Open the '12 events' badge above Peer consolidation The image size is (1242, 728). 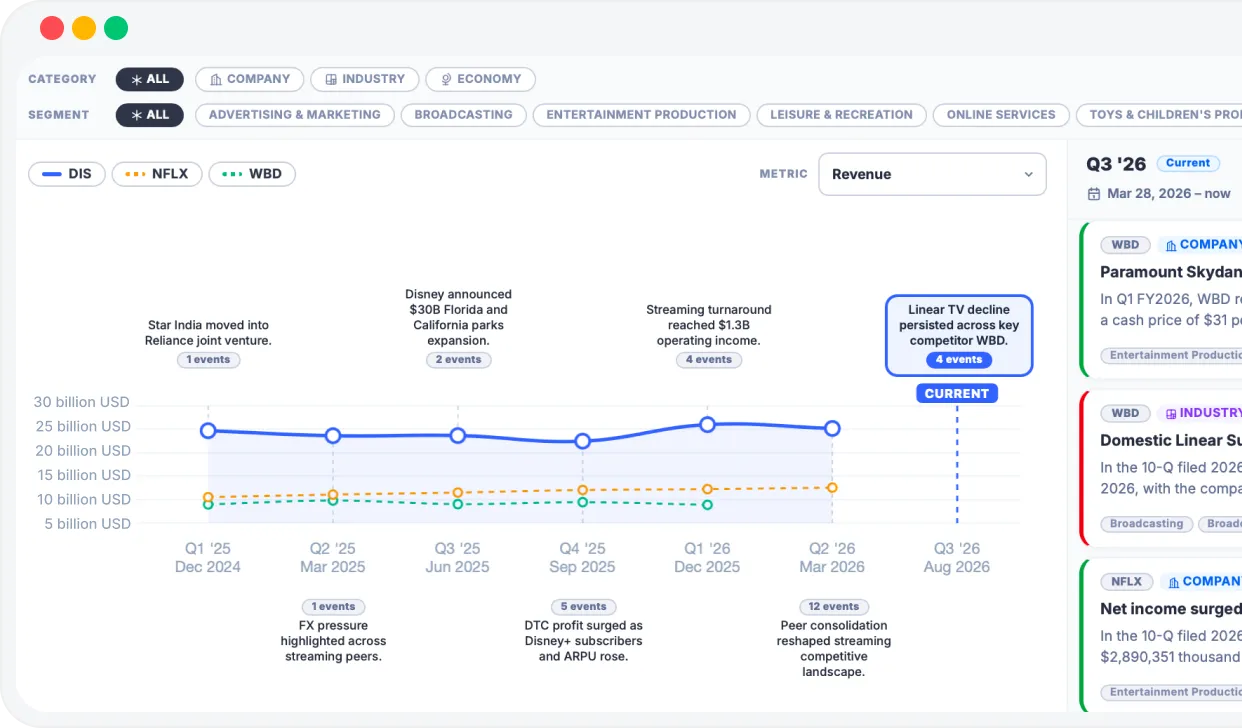(x=834, y=607)
